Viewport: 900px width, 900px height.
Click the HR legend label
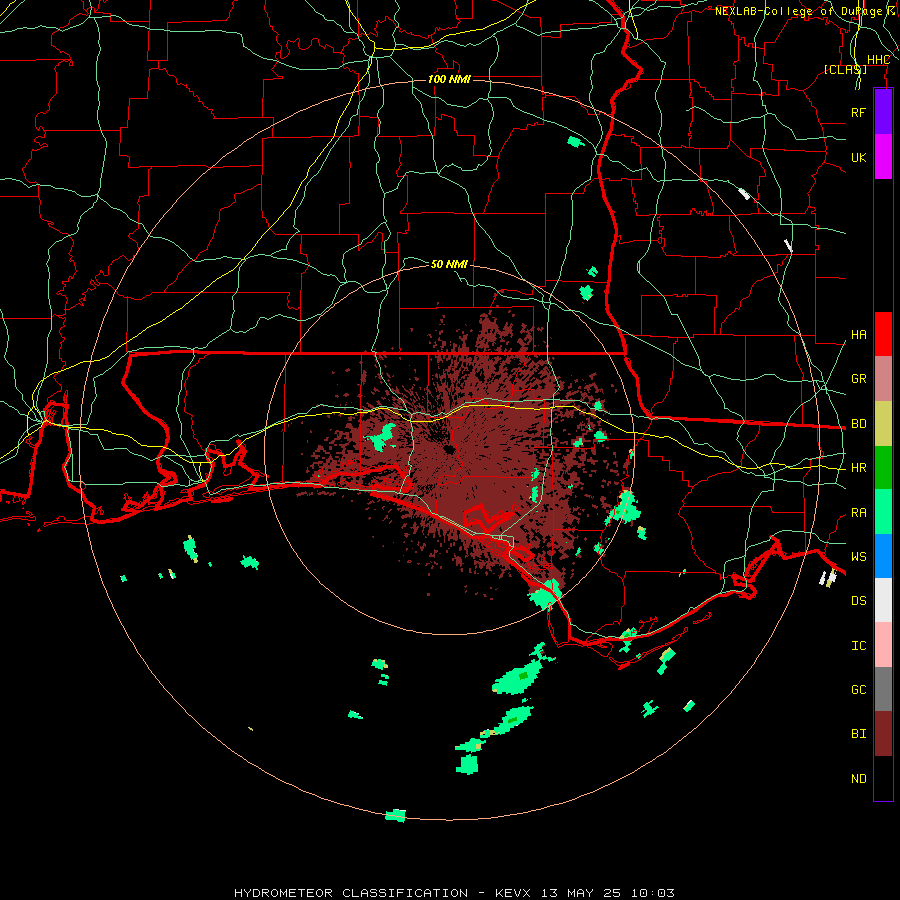858,468
